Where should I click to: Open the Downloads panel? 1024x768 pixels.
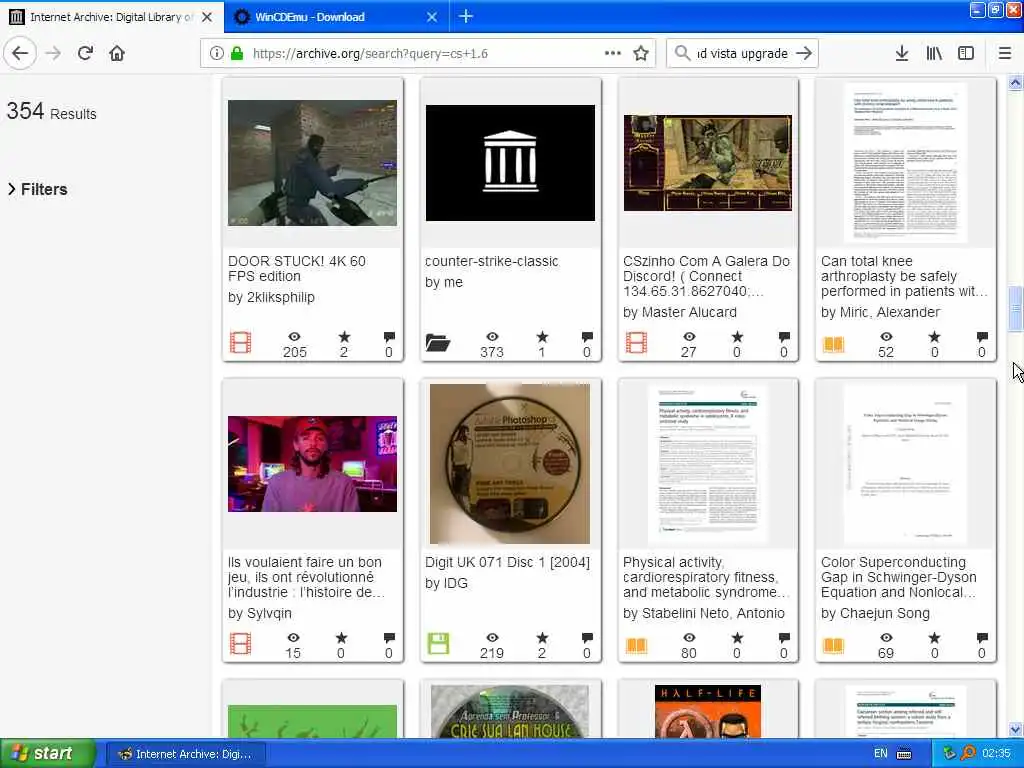[x=901, y=54]
